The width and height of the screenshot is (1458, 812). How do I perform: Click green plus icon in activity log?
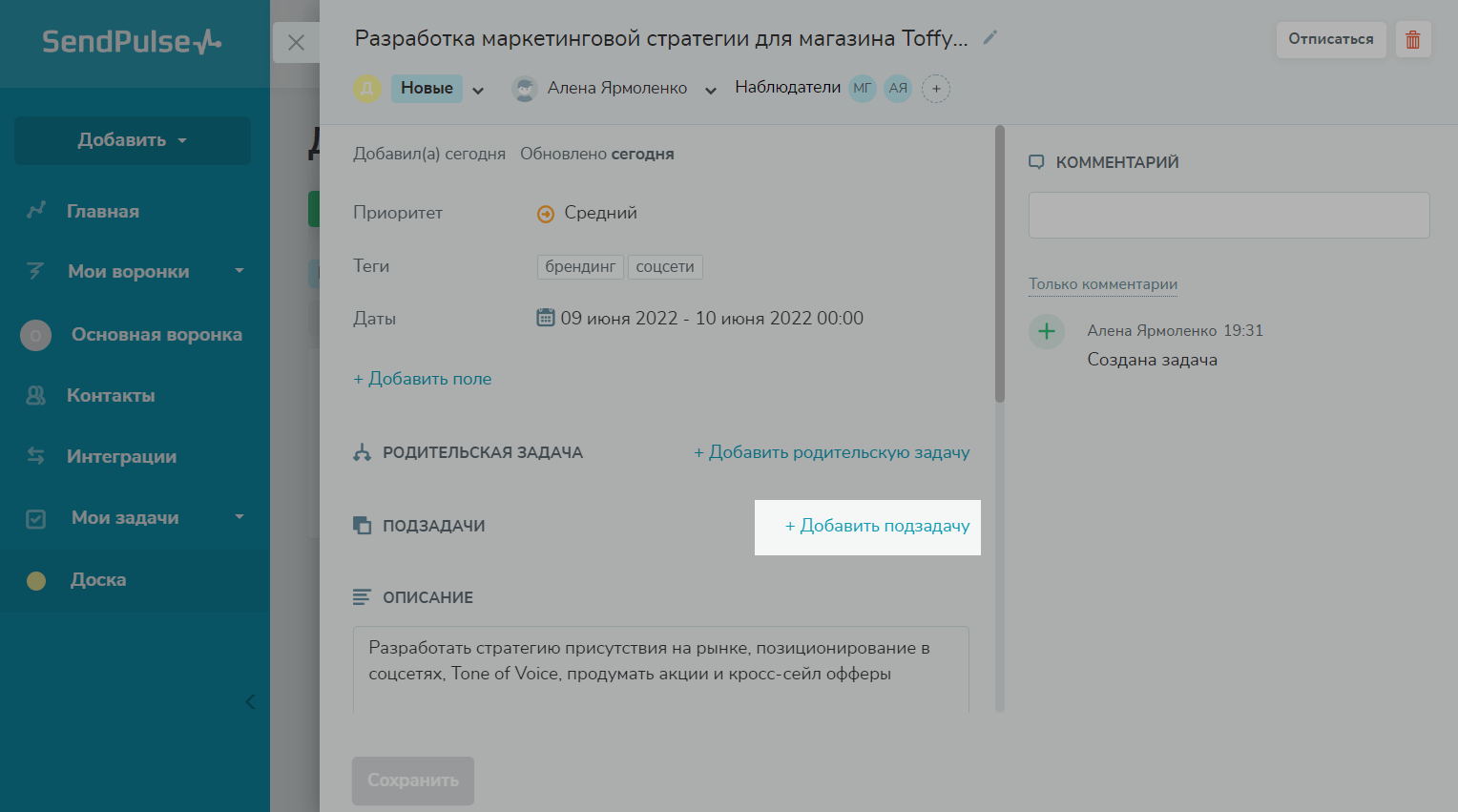click(x=1047, y=331)
